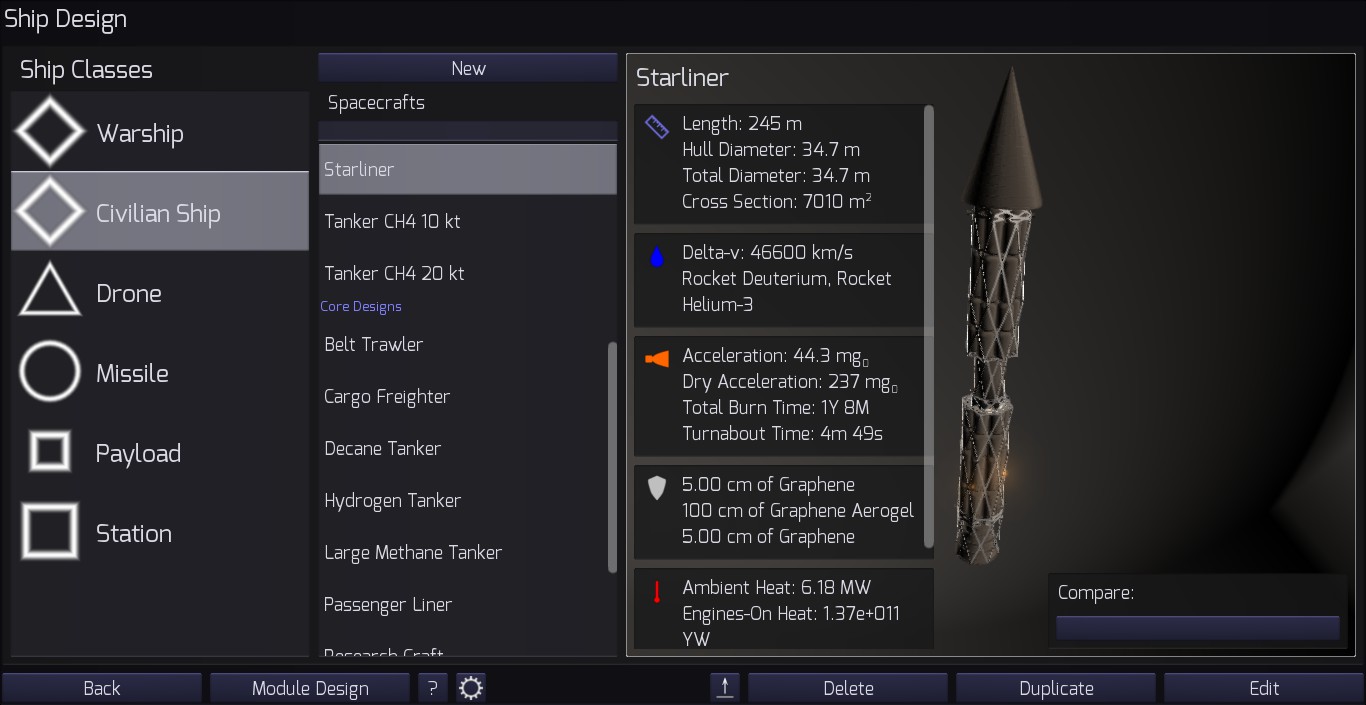The width and height of the screenshot is (1366, 705).
Task: Click the upload arrow icon button
Action: (725, 688)
